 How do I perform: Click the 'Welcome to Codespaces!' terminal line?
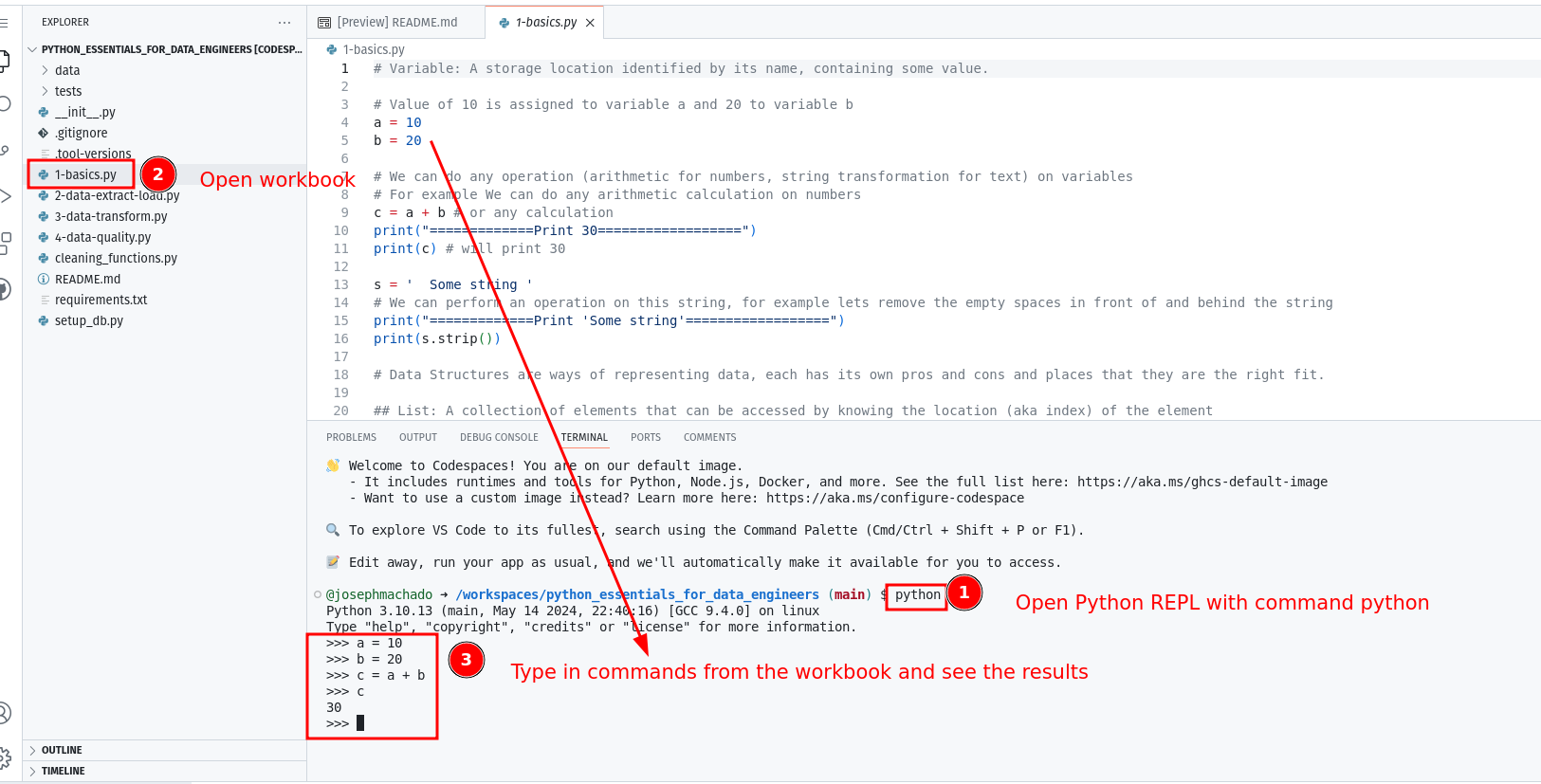coord(545,465)
